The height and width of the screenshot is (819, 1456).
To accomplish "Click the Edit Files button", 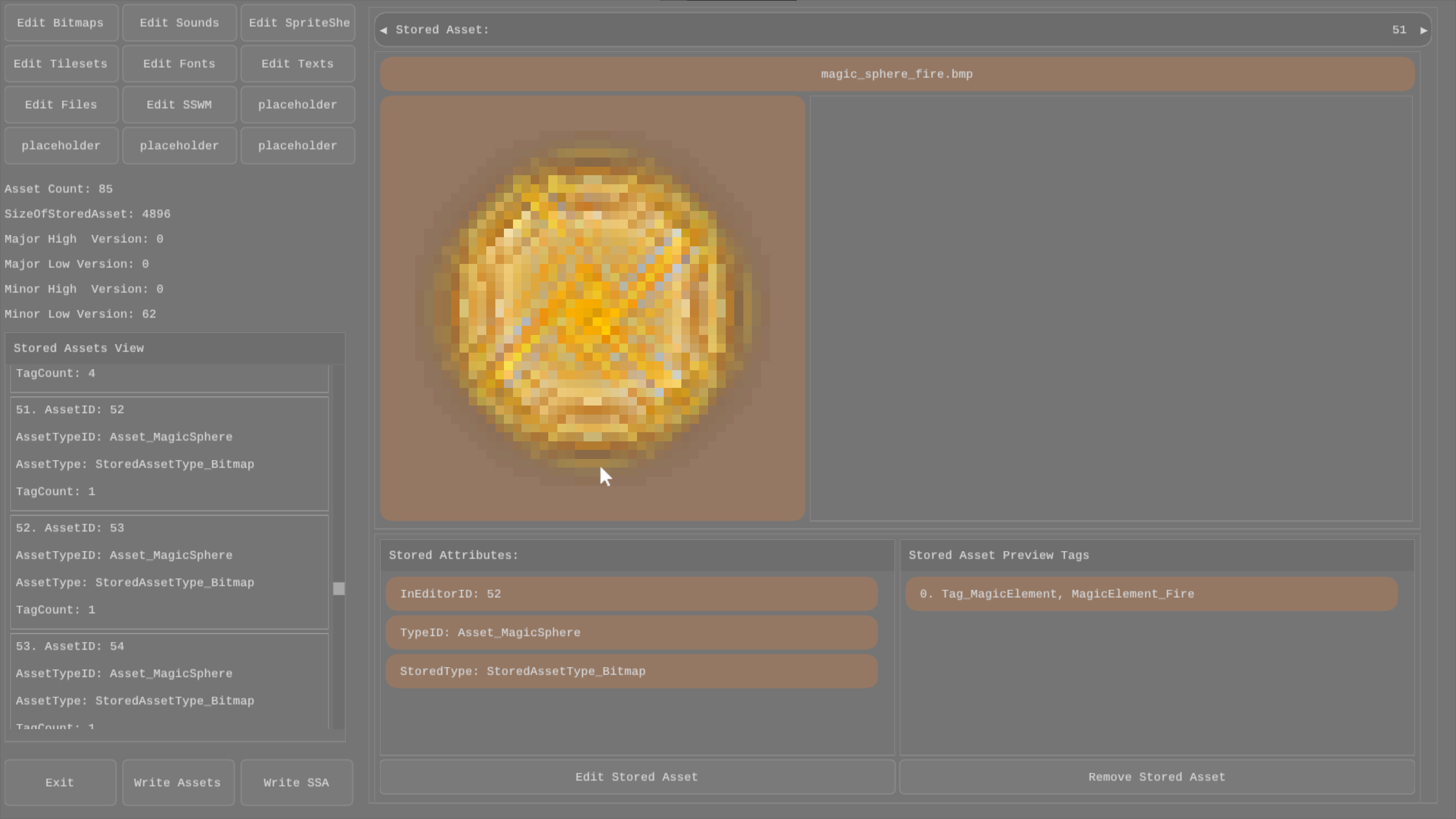I will pos(61,105).
